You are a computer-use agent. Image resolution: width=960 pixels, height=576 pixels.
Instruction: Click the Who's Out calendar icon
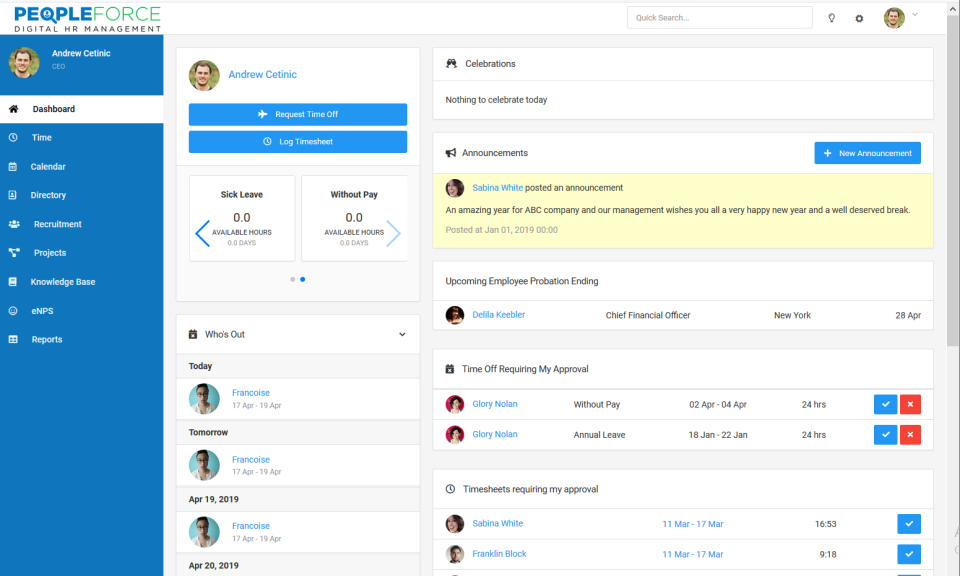[193, 334]
